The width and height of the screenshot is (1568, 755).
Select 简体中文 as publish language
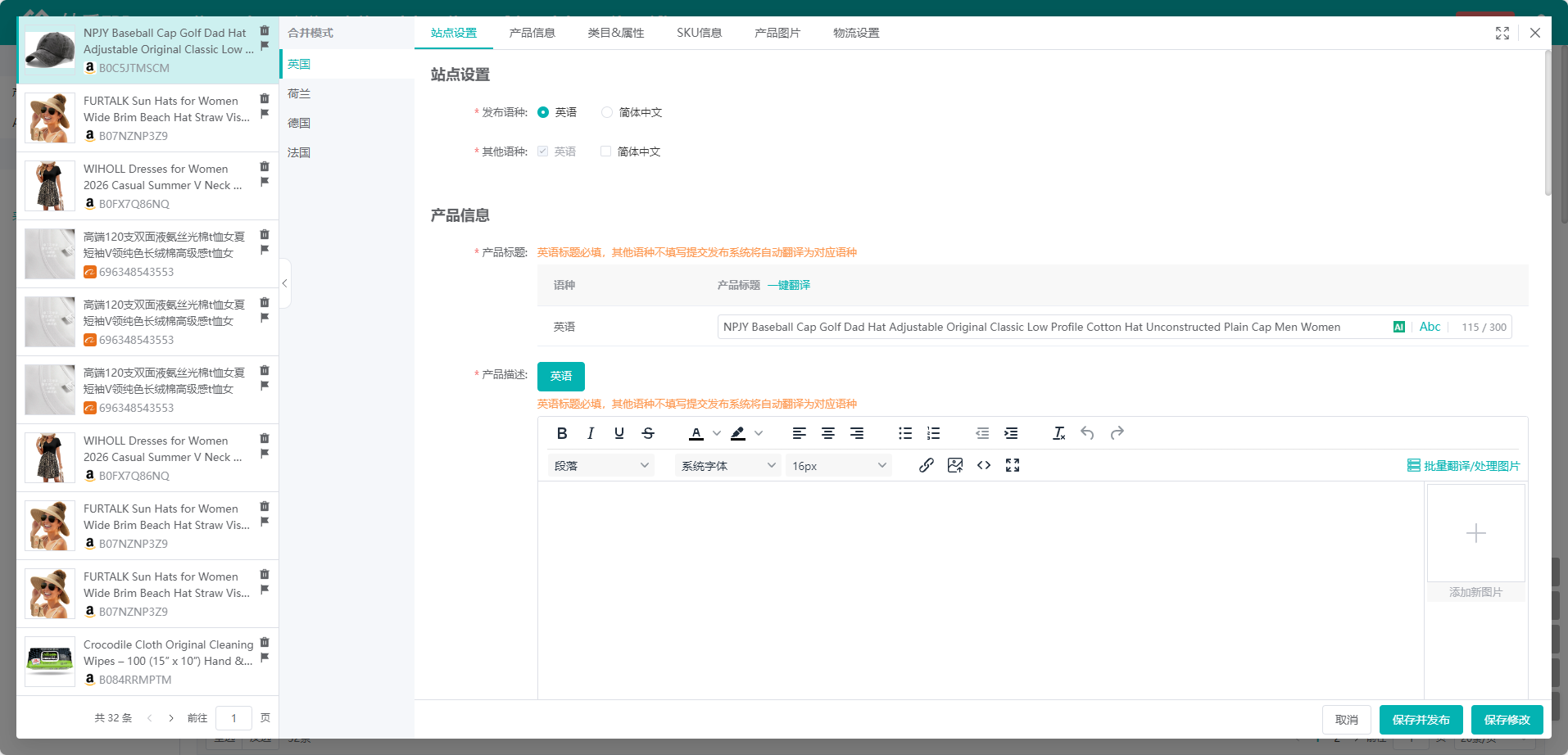pyautogui.click(x=607, y=112)
